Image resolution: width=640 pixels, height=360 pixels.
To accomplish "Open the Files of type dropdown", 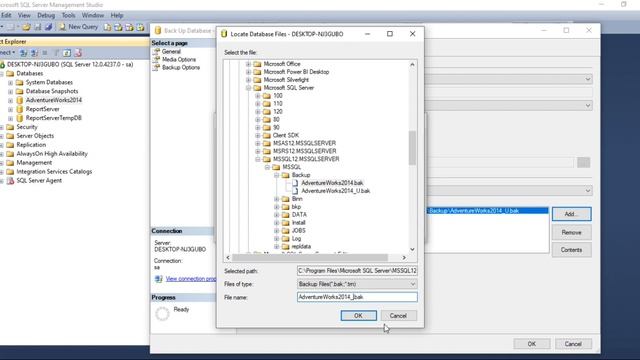I will (x=413, y=284).
